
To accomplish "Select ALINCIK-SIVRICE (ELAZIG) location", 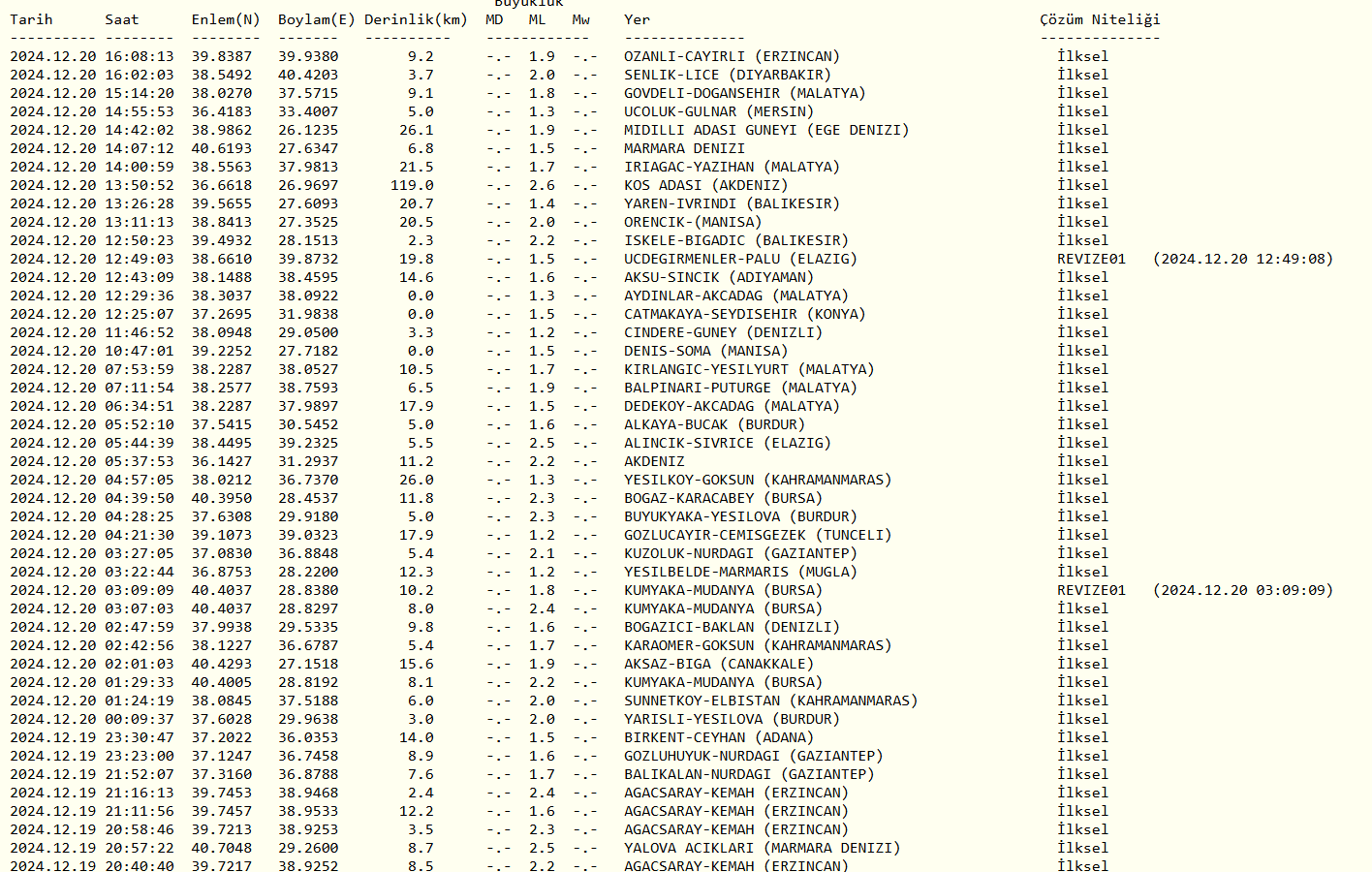I will pyautogui.click(x=728, y=443).
